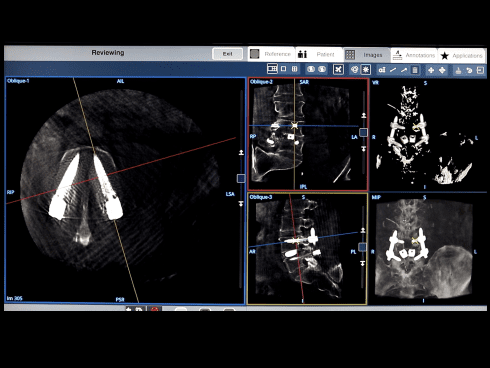Select the Images tab
Image resolution: width=490 pixels, height=368 pixels.
pyautogui.click(x=366, y=55)
